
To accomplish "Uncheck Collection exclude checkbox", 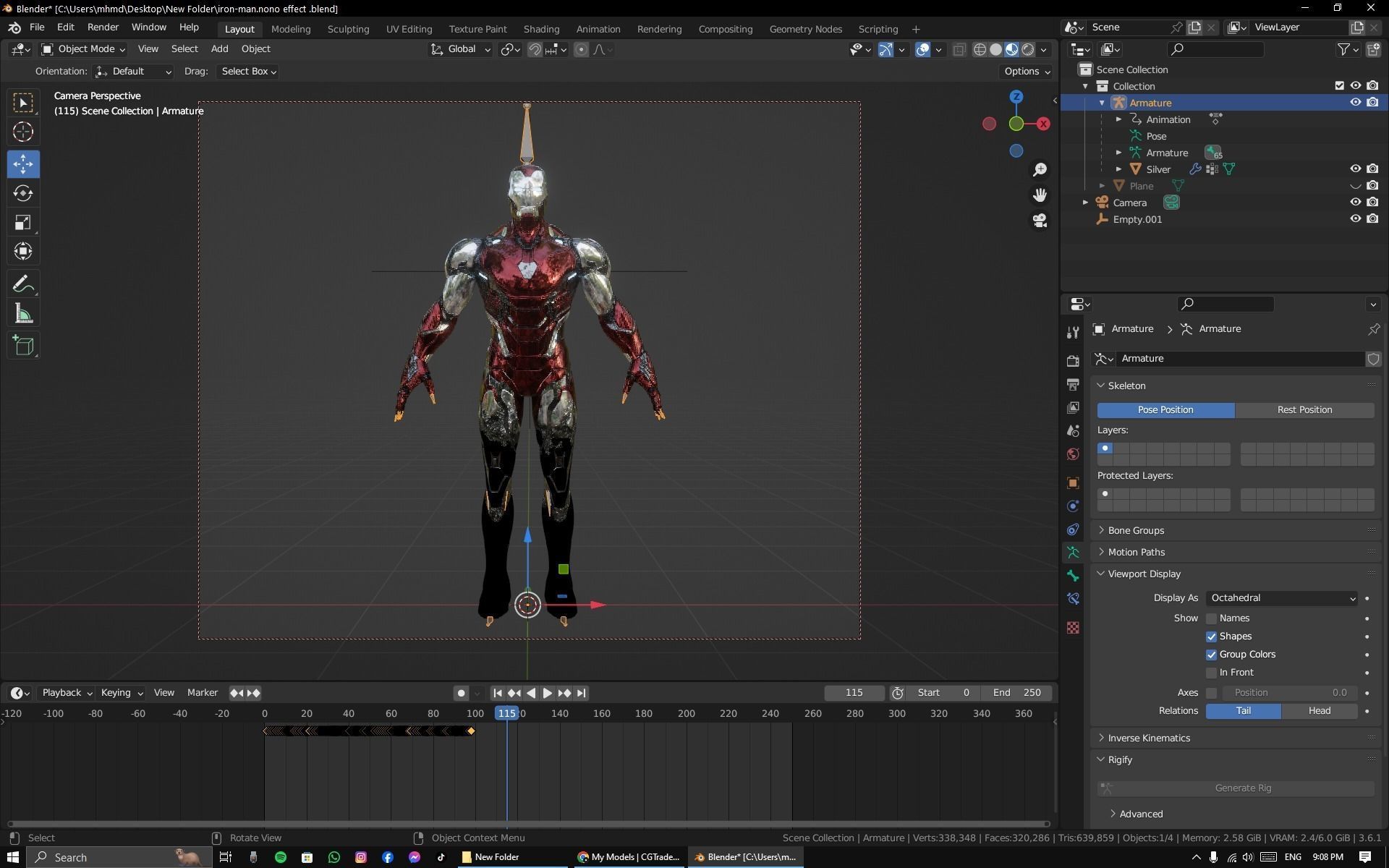I will point(1339,86).
